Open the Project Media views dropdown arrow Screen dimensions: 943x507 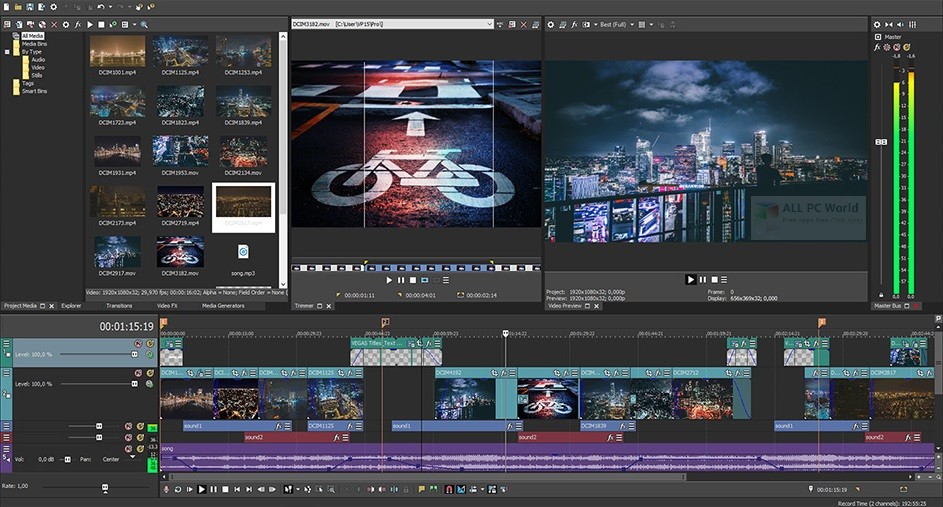tap(133, 24)
